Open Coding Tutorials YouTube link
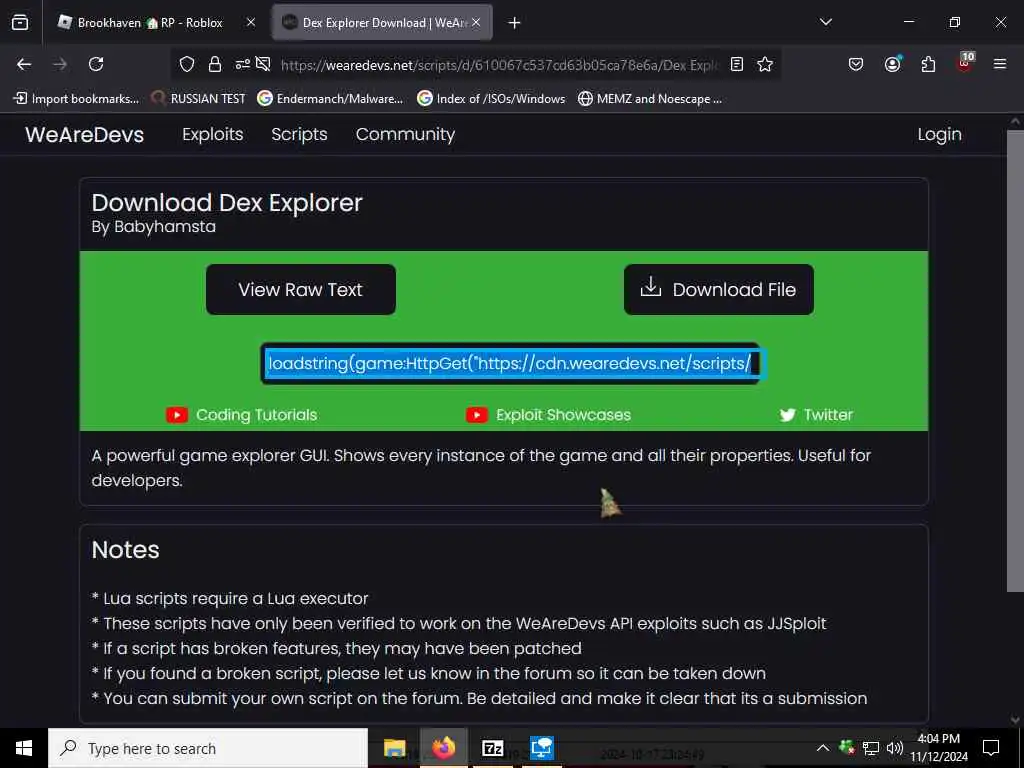The width and height of the screenshot is (1024, 768). (242, 415)
